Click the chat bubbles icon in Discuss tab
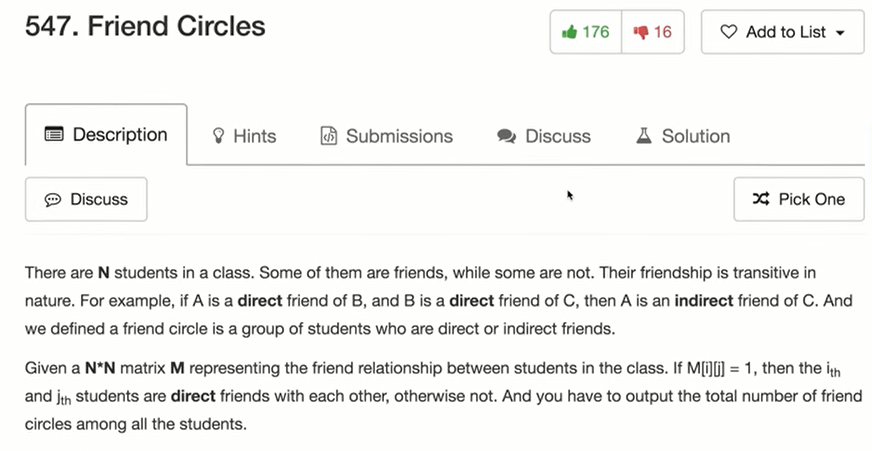 [506, 136]
